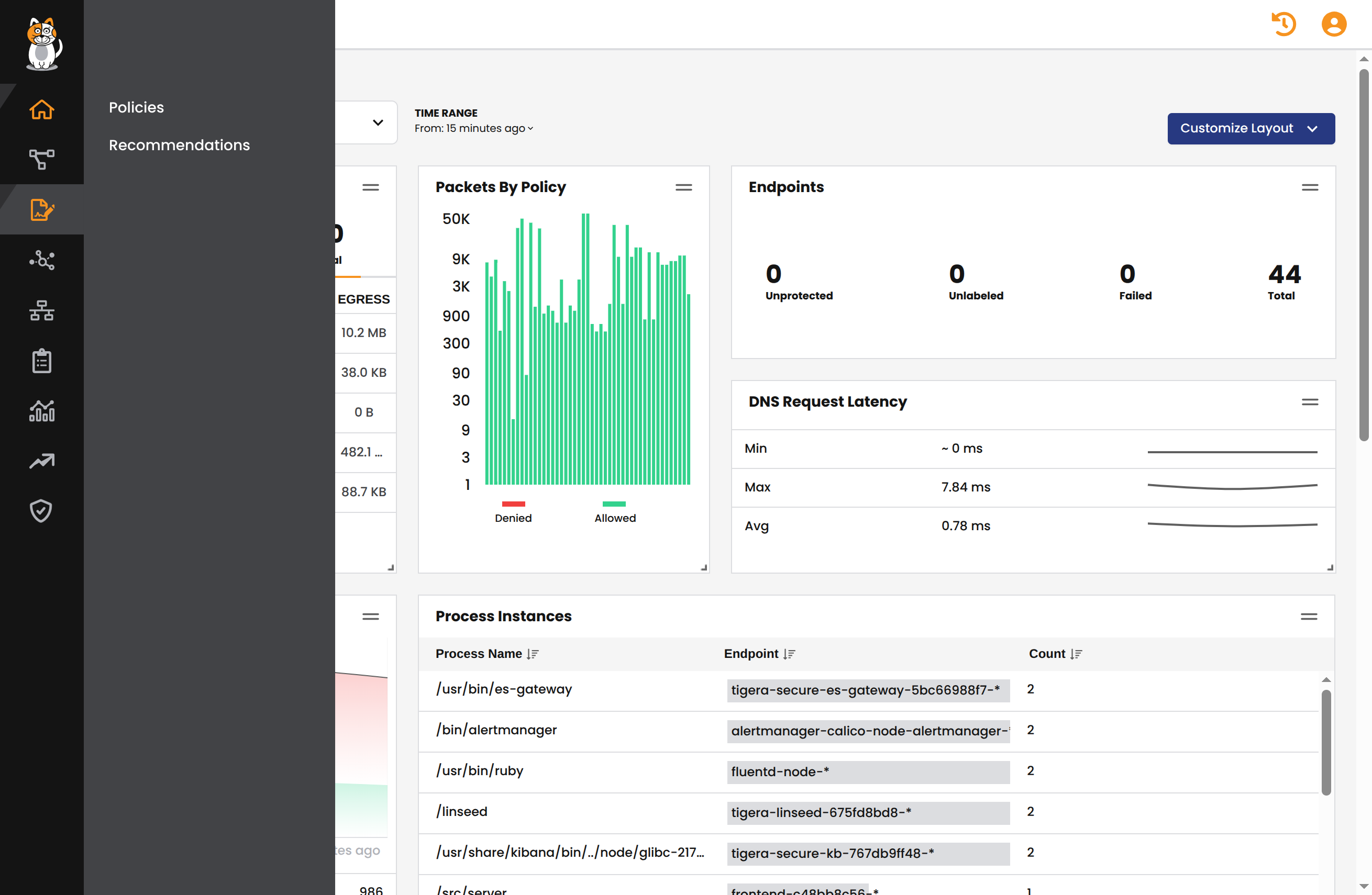Open DNS Request Latency card menu
Screen dimensions: 1372x895
[x=1310, y=401]
